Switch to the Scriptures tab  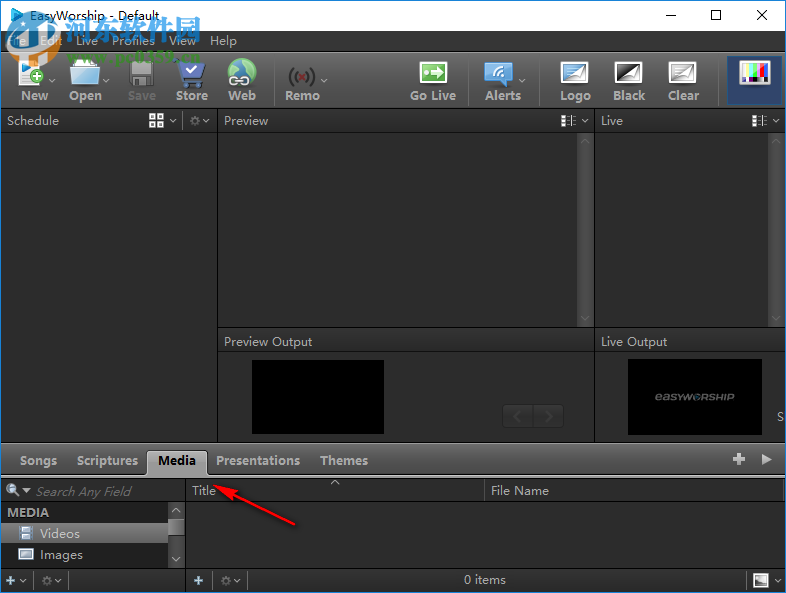107,460
